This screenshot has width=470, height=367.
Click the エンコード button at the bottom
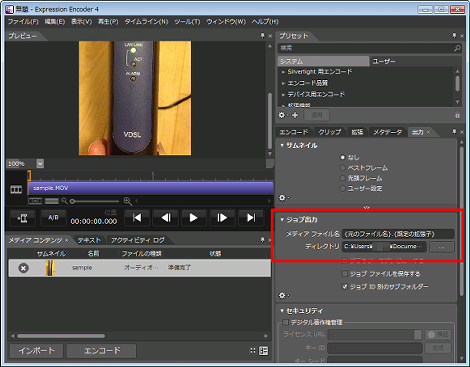tap(102, 351)
